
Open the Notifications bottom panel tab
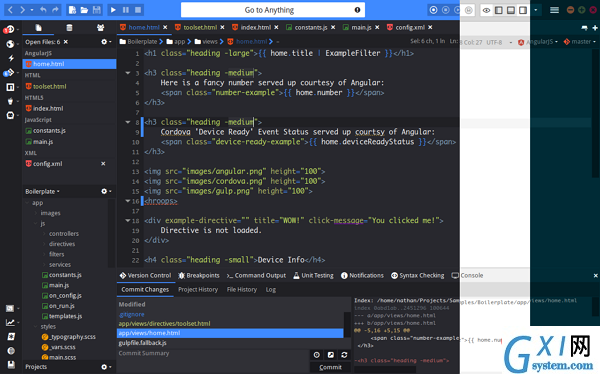pos(362,275)
